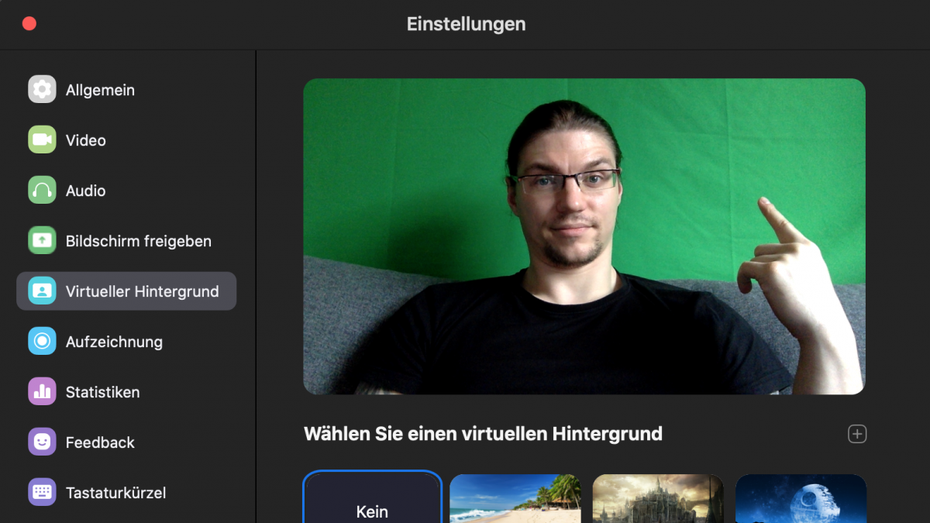This screenshot has width=930, height=523.
Task: Click the Bildschirm freigeben share icon
Action: point(42,241)
